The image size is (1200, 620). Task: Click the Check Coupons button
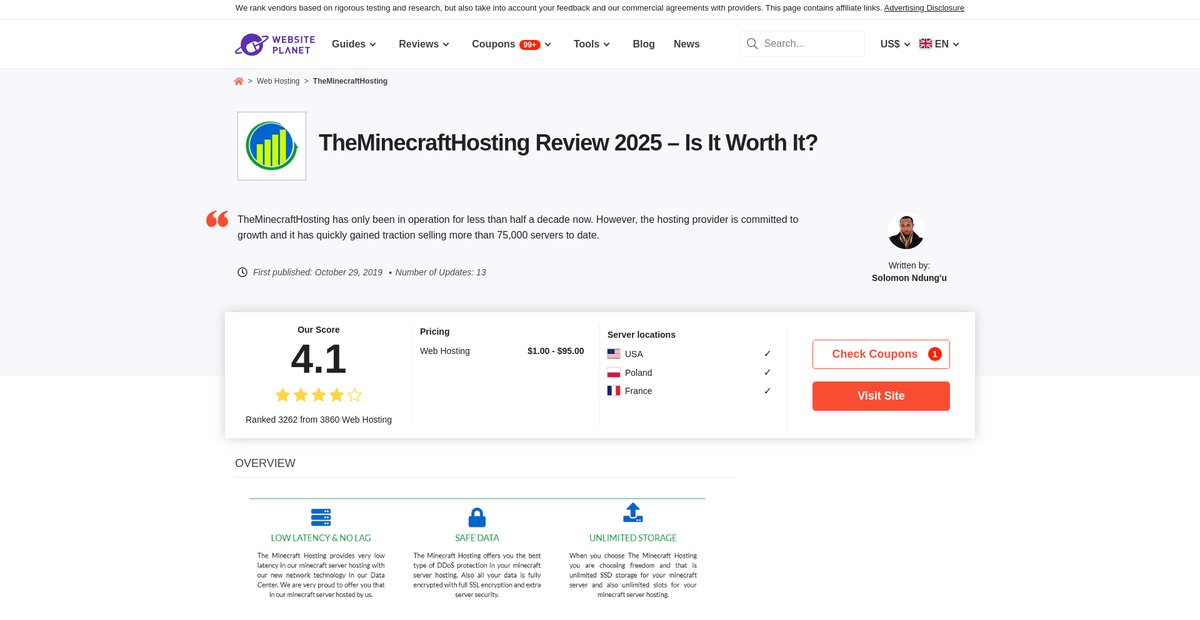[881, 354]
